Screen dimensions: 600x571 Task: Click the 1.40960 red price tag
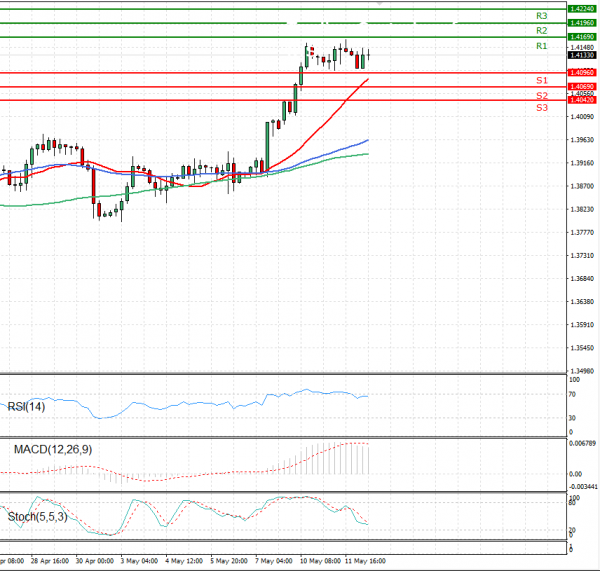point(582,73)
